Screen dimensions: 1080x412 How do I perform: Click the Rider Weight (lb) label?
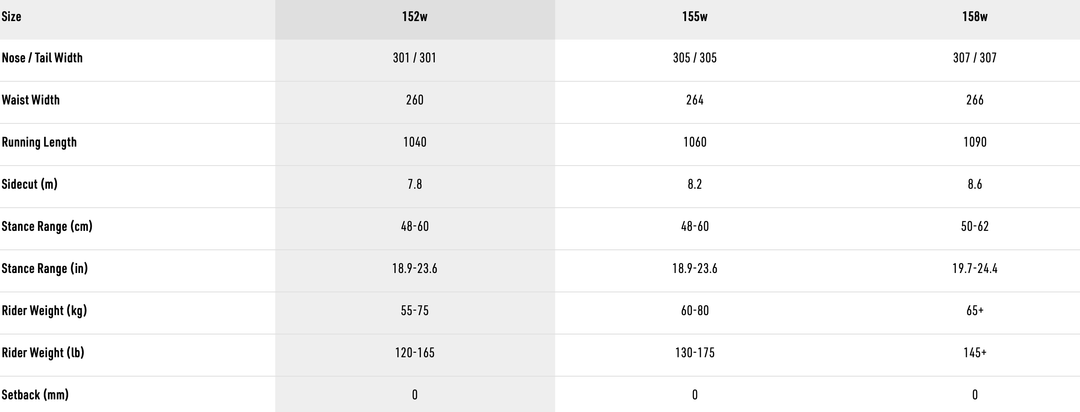pos(44,352)
